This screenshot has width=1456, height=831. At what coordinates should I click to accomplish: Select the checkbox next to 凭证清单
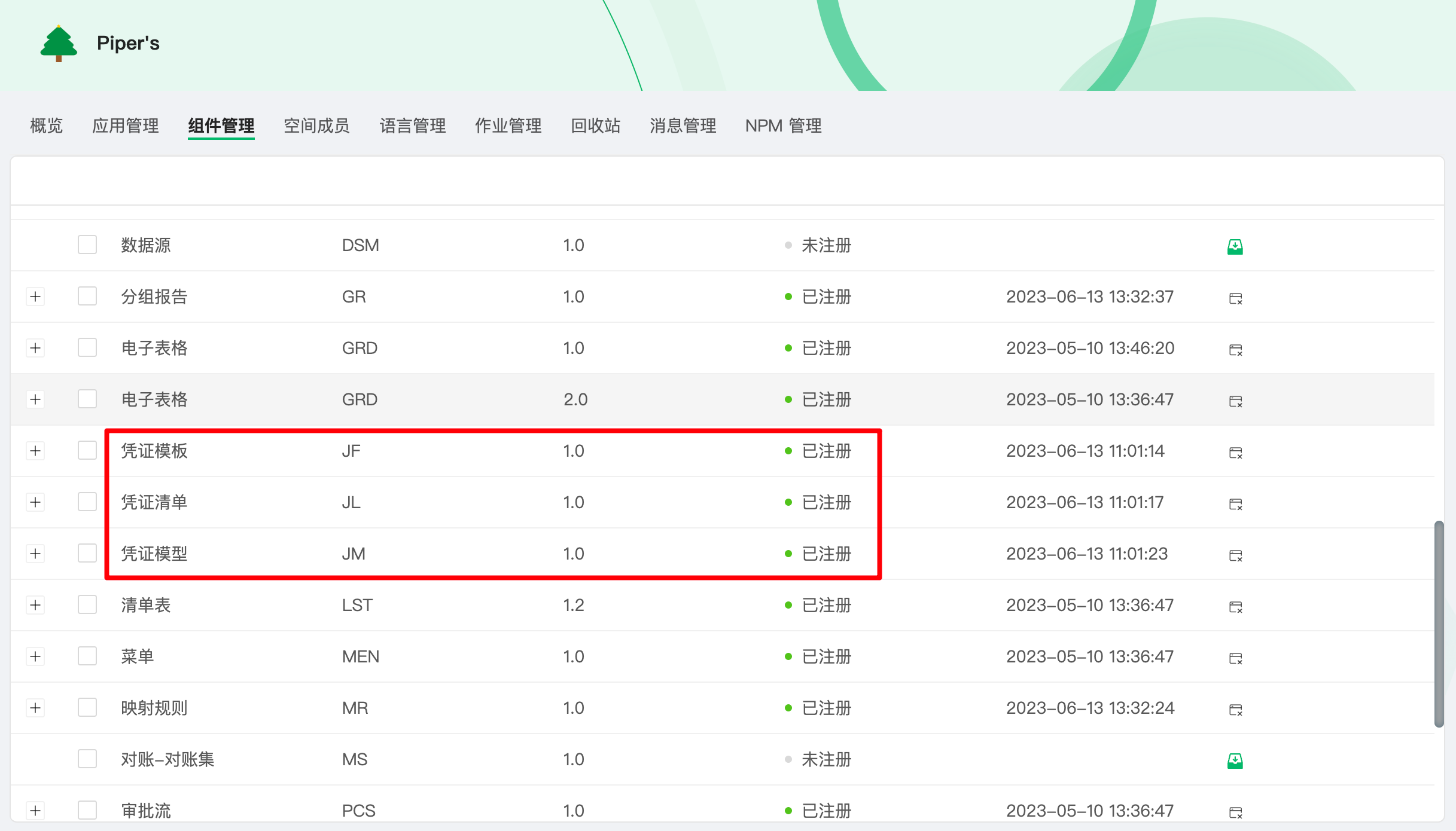point(87,502)
